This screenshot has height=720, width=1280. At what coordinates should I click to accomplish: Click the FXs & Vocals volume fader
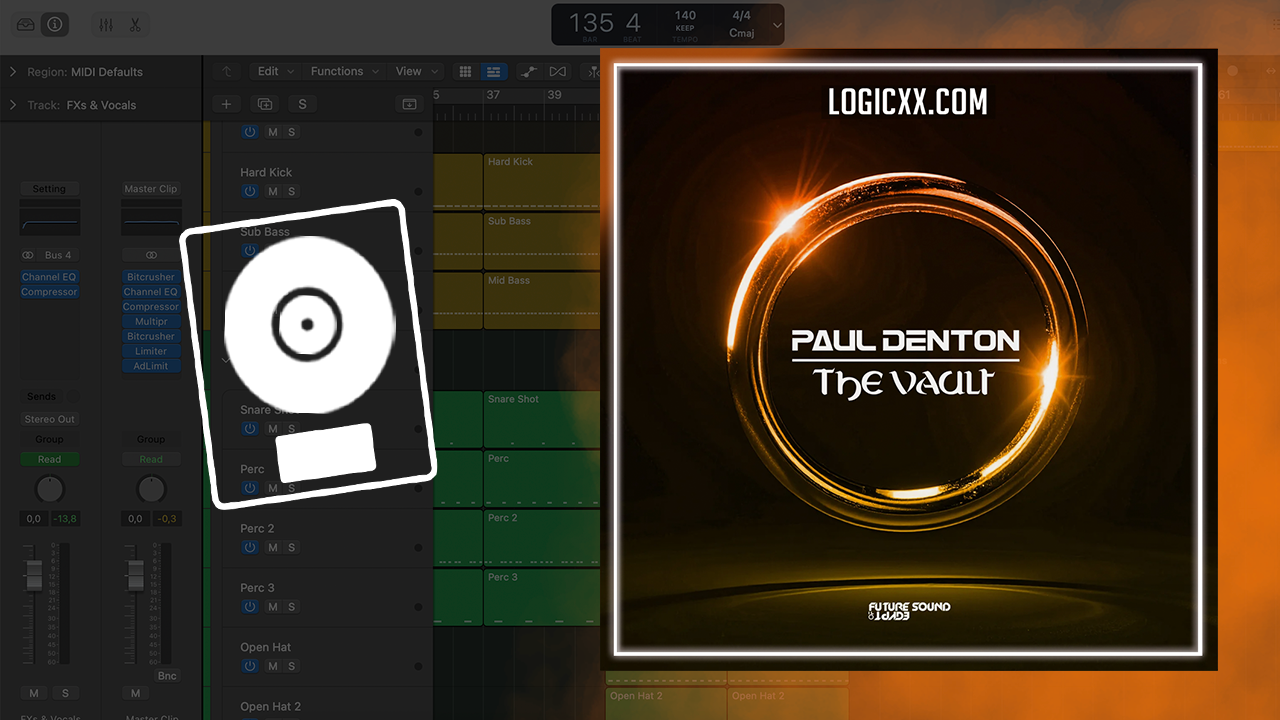click(x=34, y=575)
